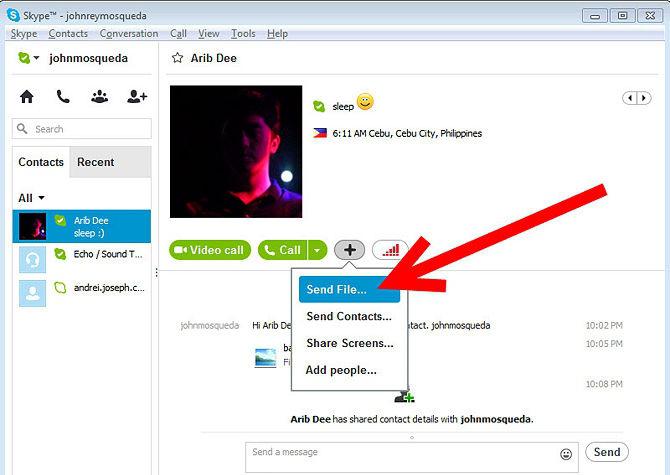Open the Home view icon

tap(27, 97)
